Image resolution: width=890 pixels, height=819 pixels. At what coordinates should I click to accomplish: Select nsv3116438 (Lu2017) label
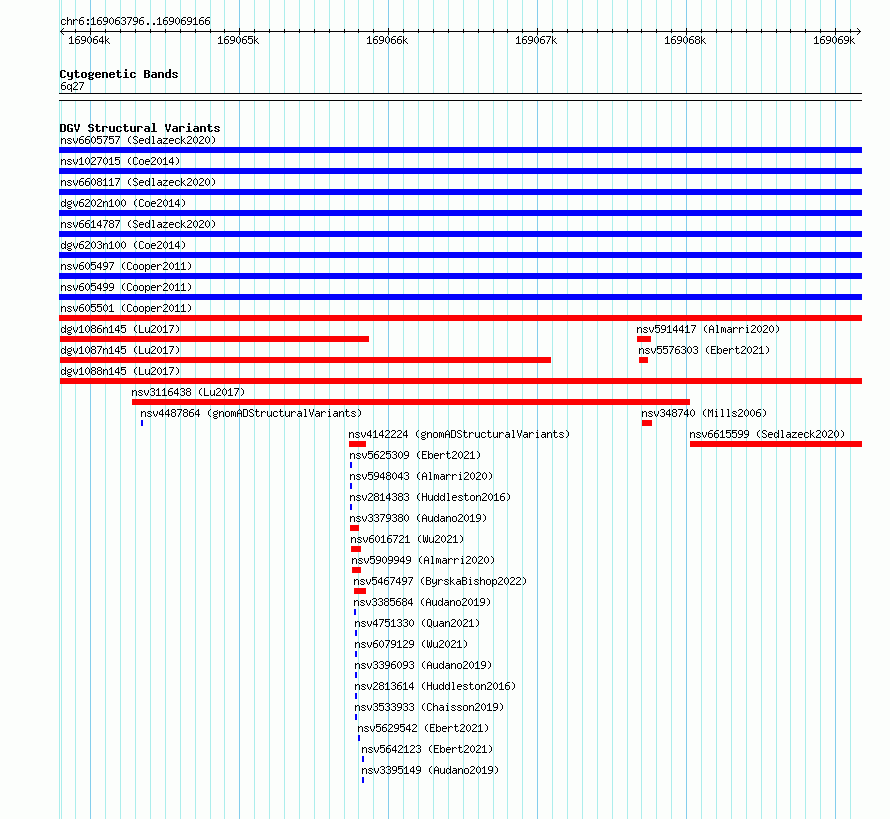188,392
